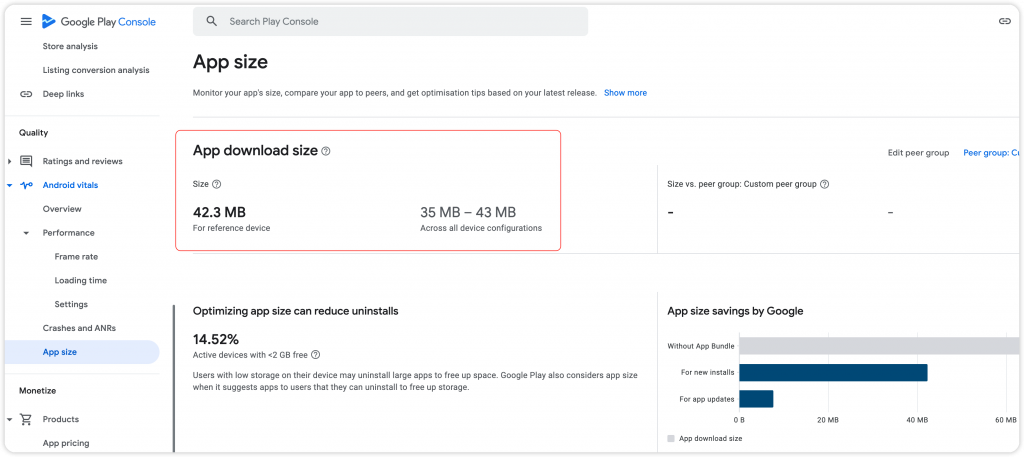
Task: Click the App download size legend swatch
Action: click(671, 439)
